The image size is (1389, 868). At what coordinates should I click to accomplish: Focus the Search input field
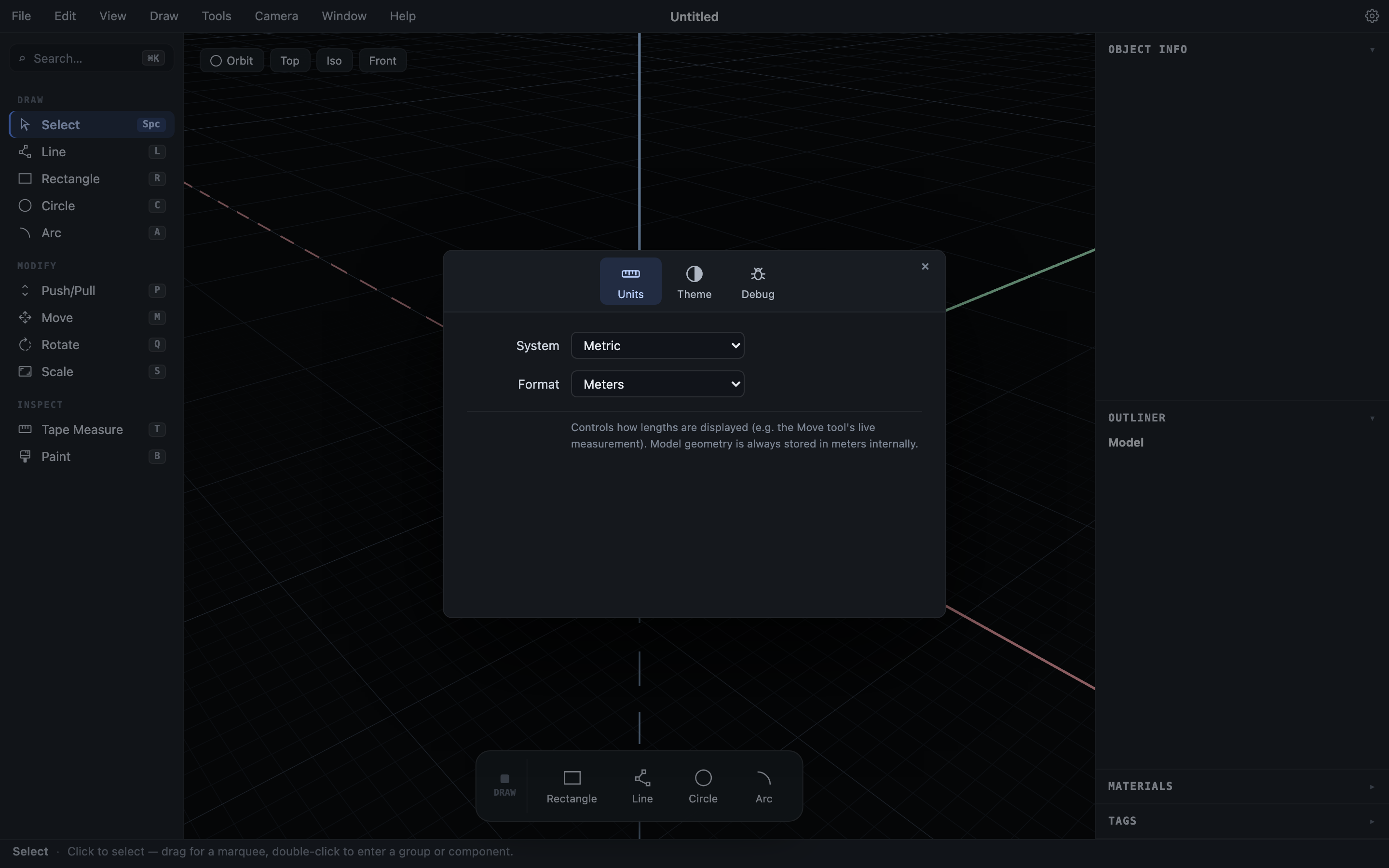[x=91, y=58]
